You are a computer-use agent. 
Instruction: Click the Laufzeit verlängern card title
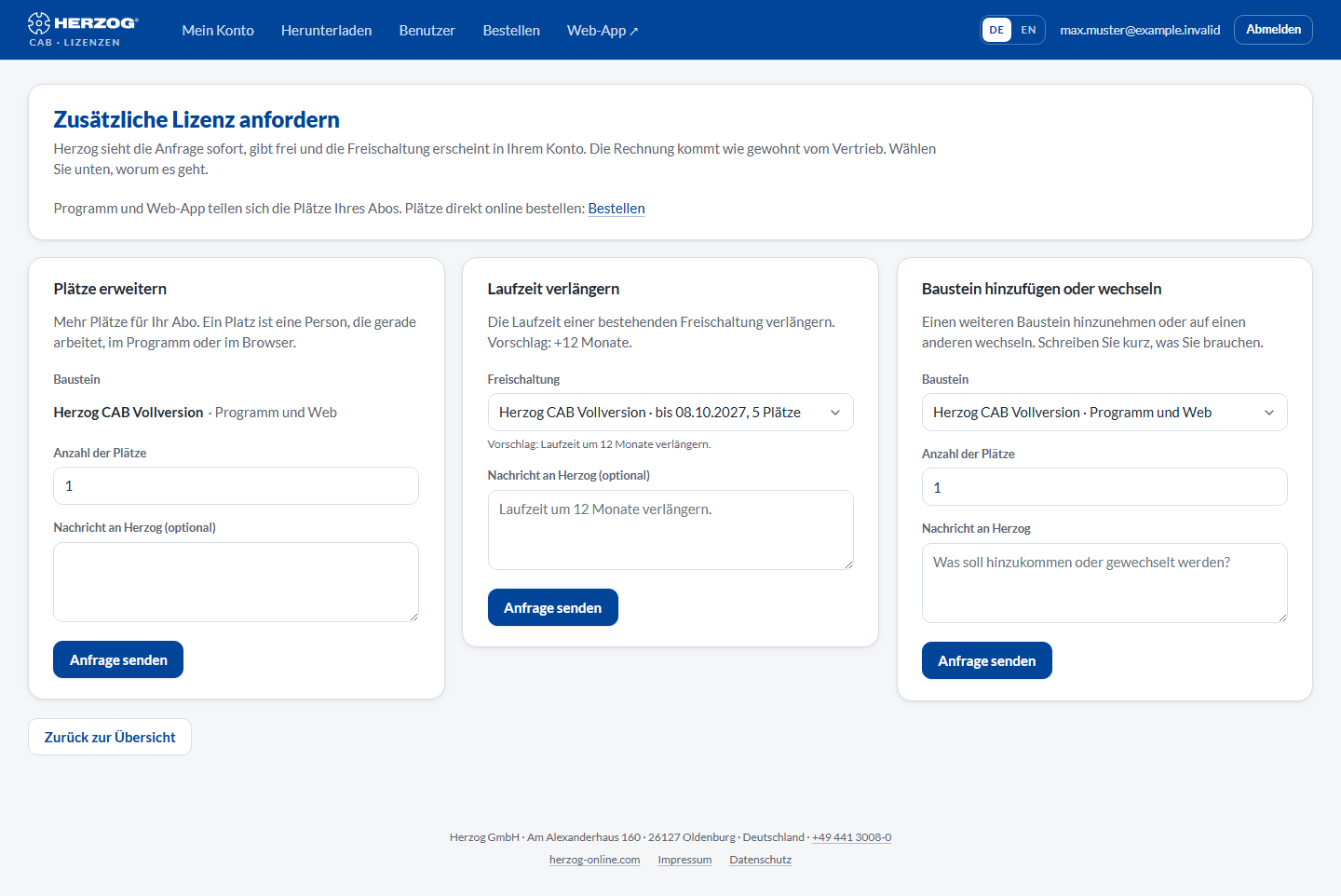pos(553,289)
